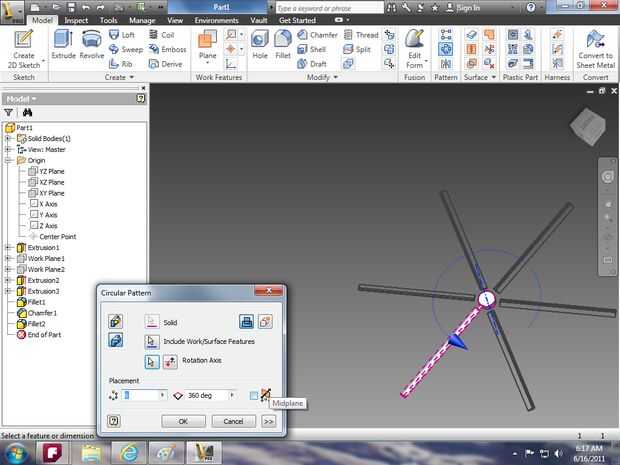
Task: Activate the Rotation Axis selector
Action: [x=152, y=361]
